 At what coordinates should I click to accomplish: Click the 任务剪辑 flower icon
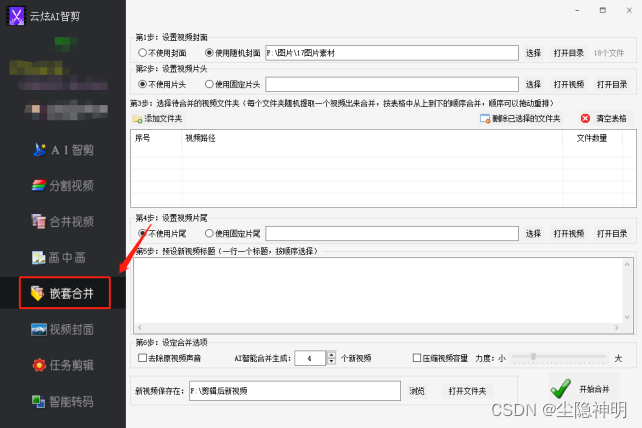pyautogui.click(x=39, y=365)
